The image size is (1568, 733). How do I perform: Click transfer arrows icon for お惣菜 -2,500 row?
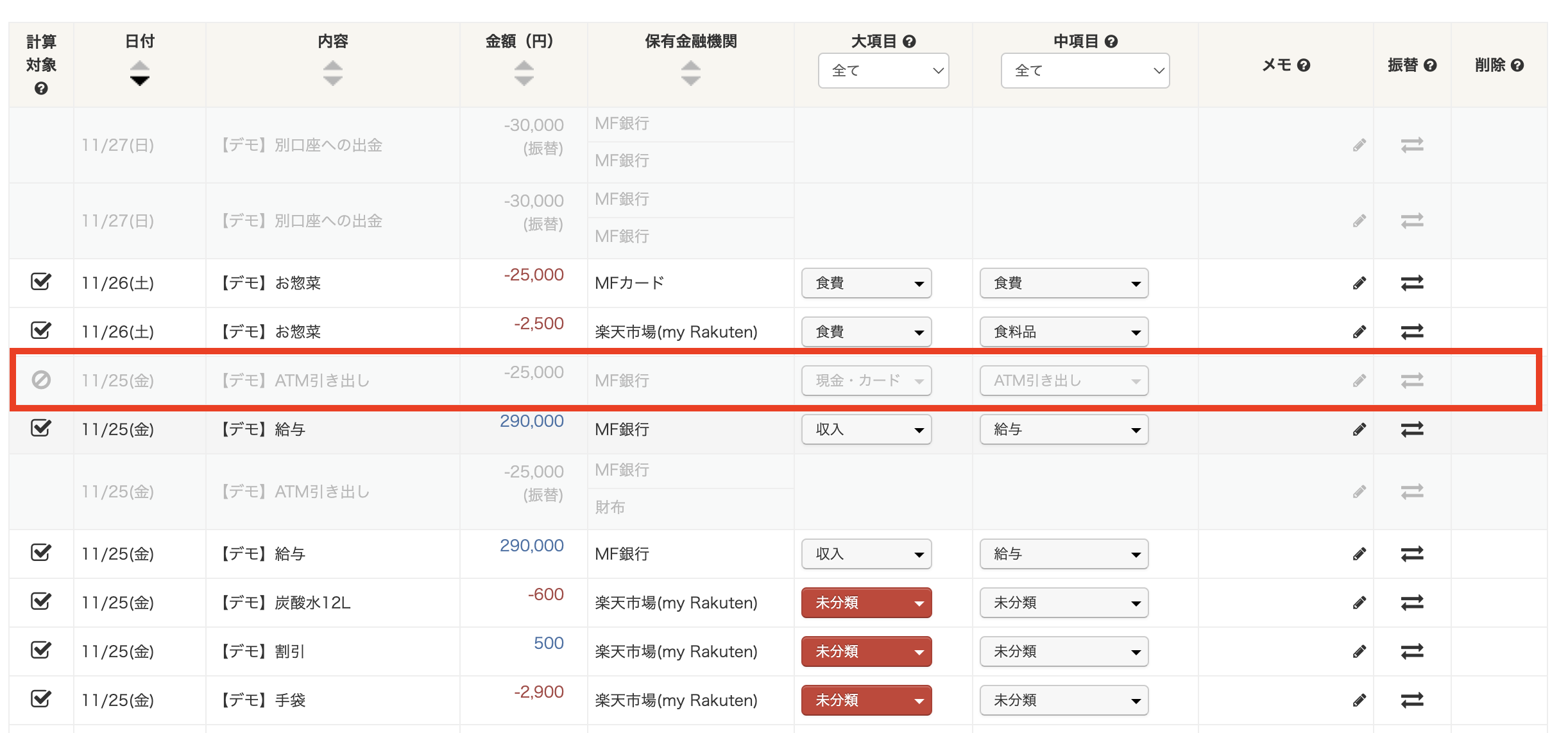(1412, 332)
